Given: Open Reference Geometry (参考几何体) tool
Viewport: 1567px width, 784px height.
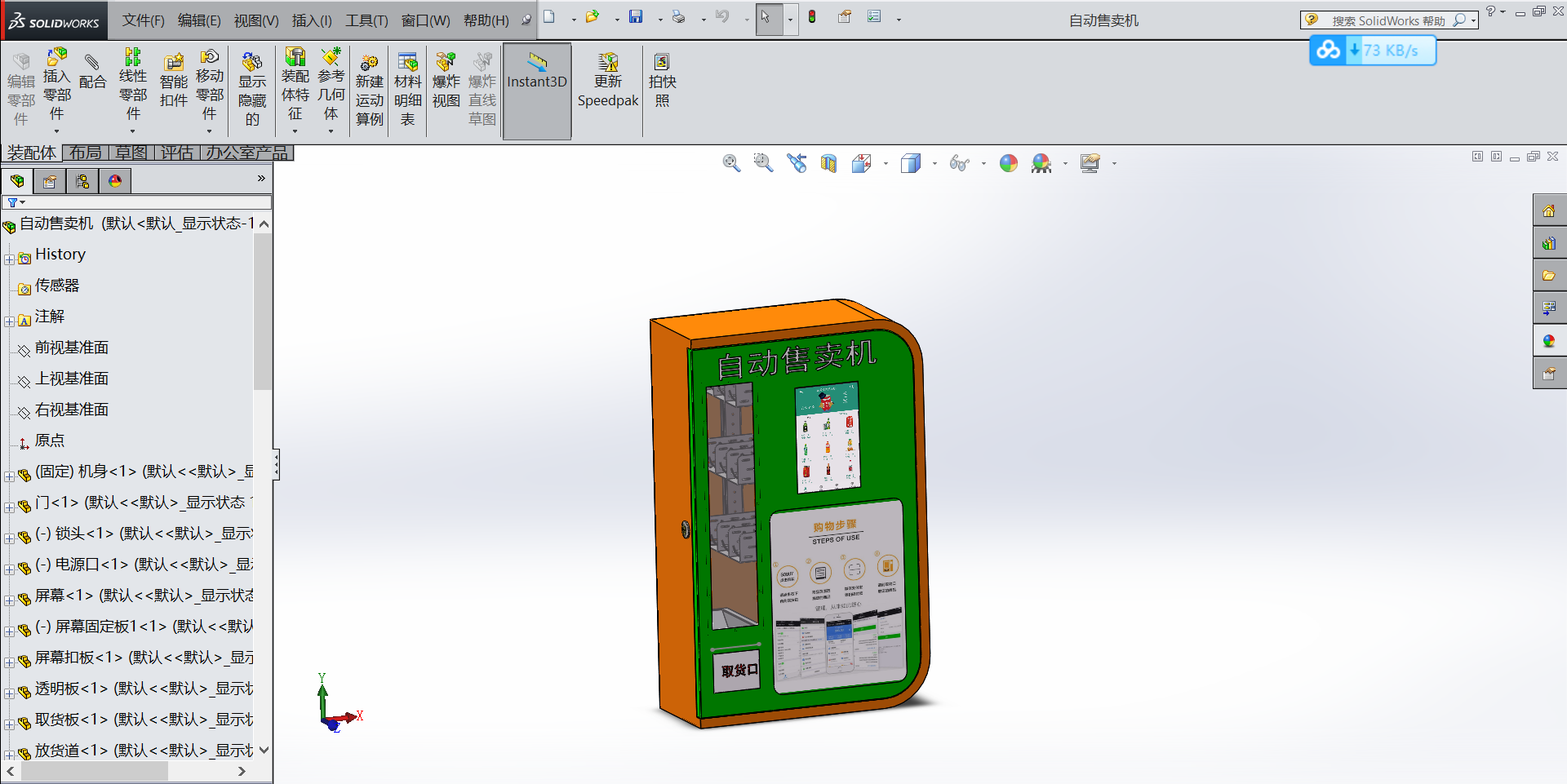Looking at the screenshot, I should (331, 83).
